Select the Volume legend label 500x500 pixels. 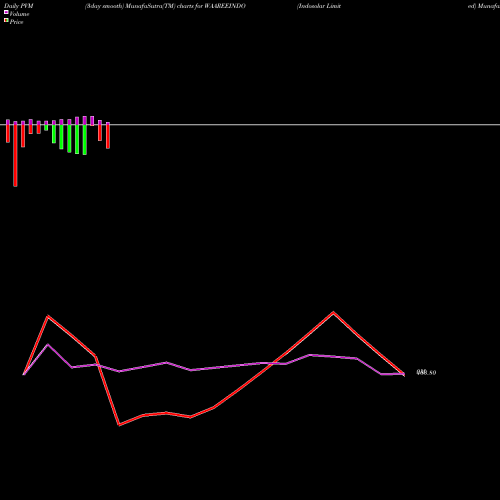click(19, 14)
